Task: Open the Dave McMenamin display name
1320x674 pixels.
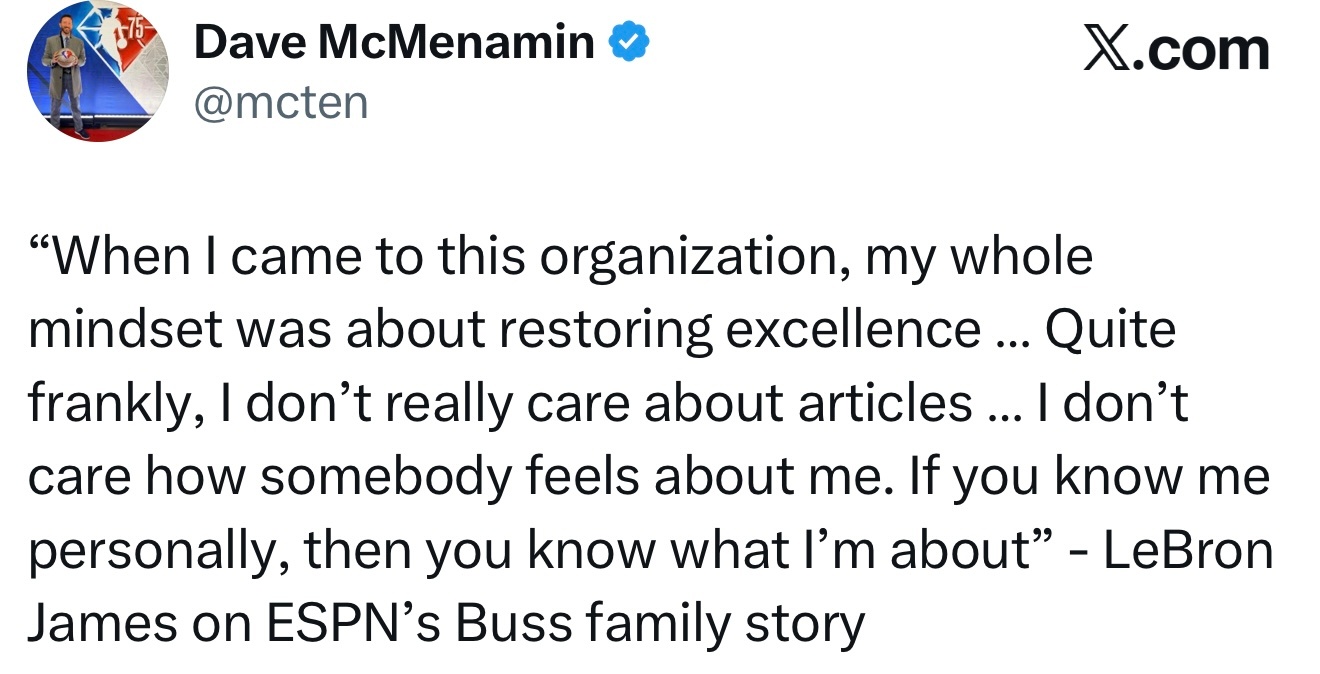Action: pyautogui.click(x=394, y=43)
